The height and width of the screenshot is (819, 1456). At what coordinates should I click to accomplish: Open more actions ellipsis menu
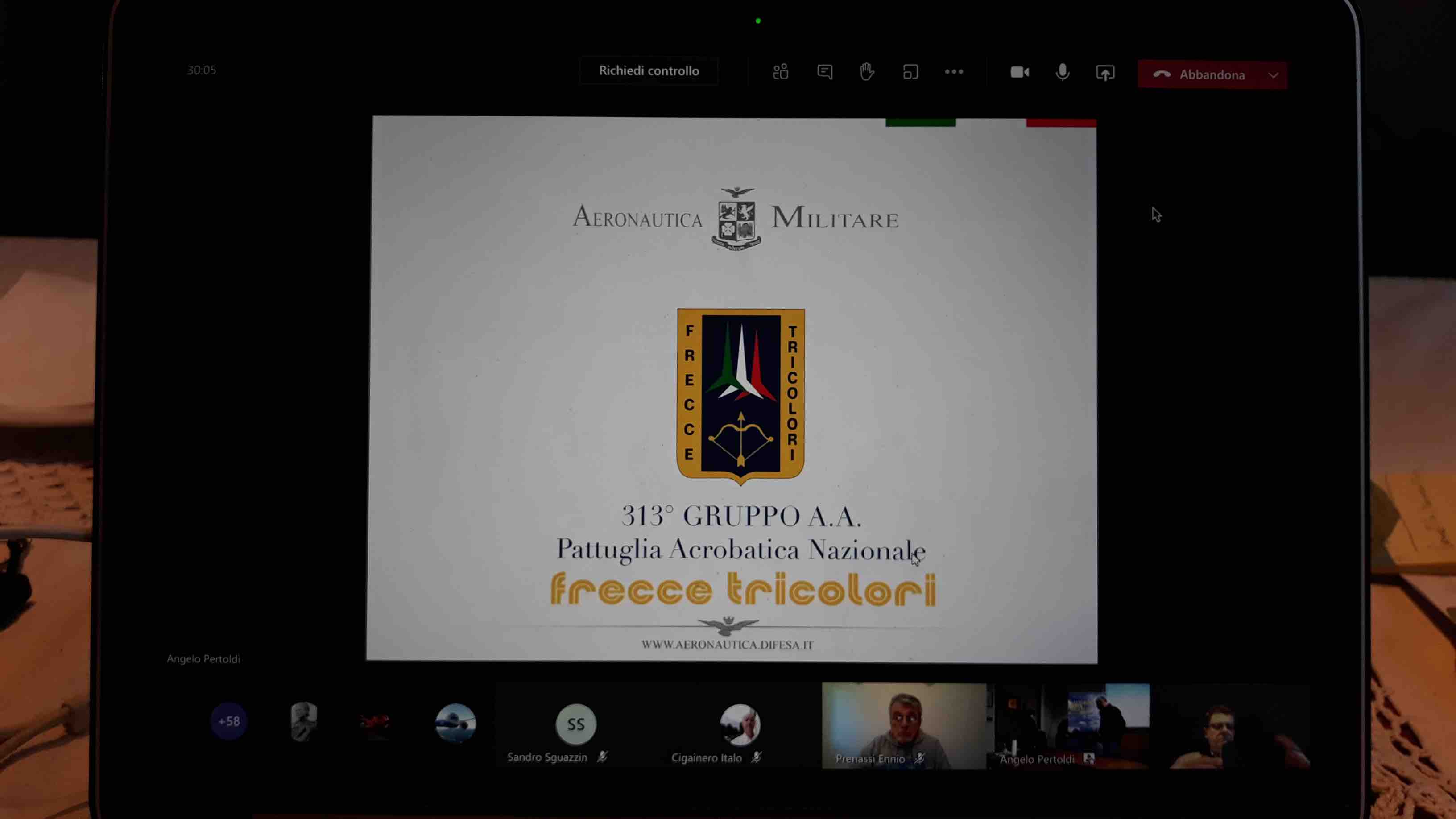tap(954, 72)
